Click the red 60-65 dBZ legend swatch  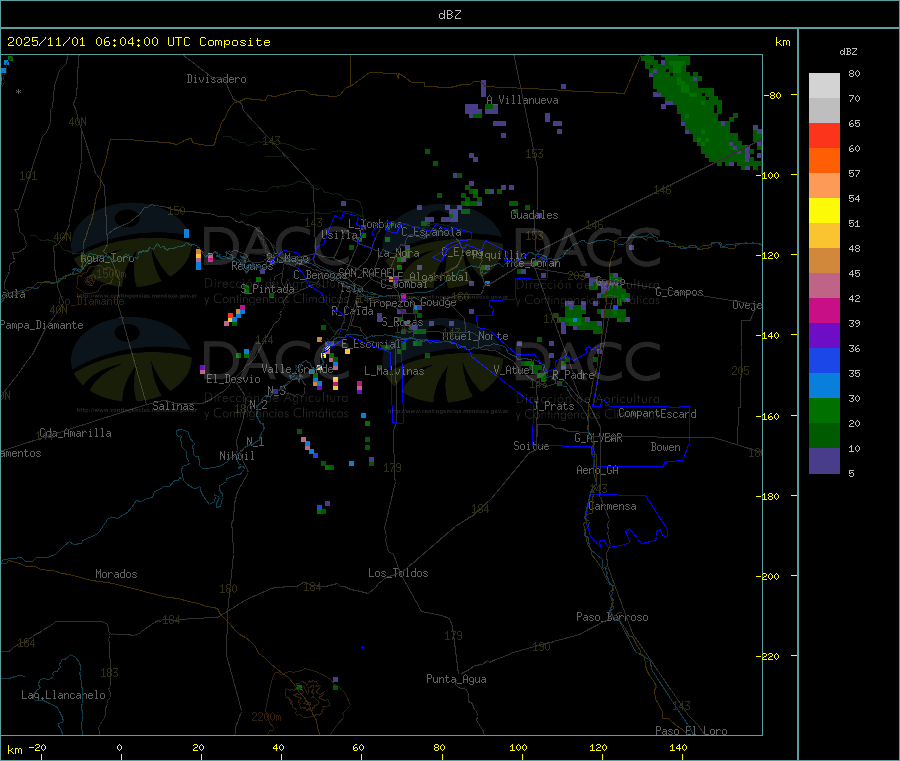coord(824,135)
